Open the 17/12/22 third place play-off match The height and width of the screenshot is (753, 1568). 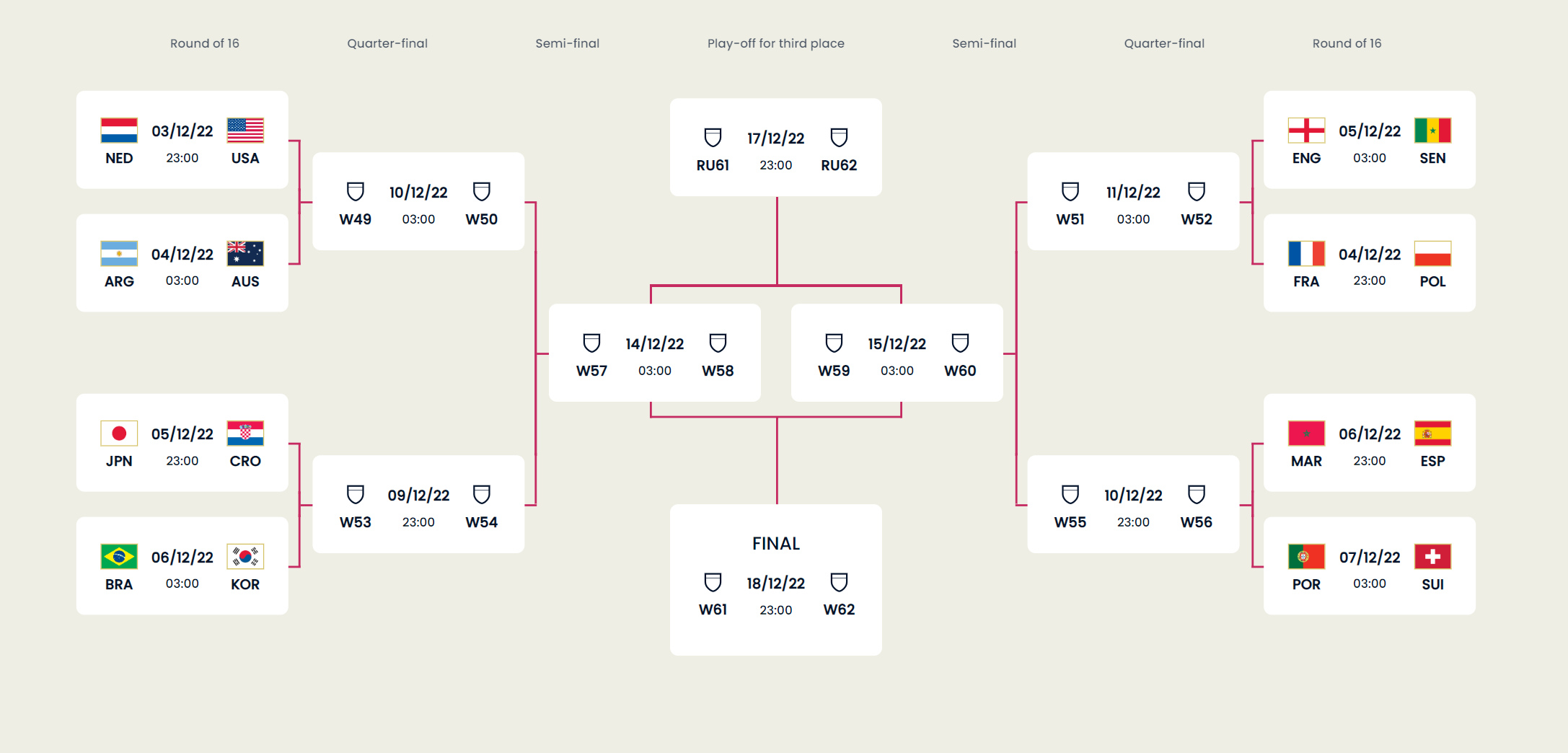776,138
